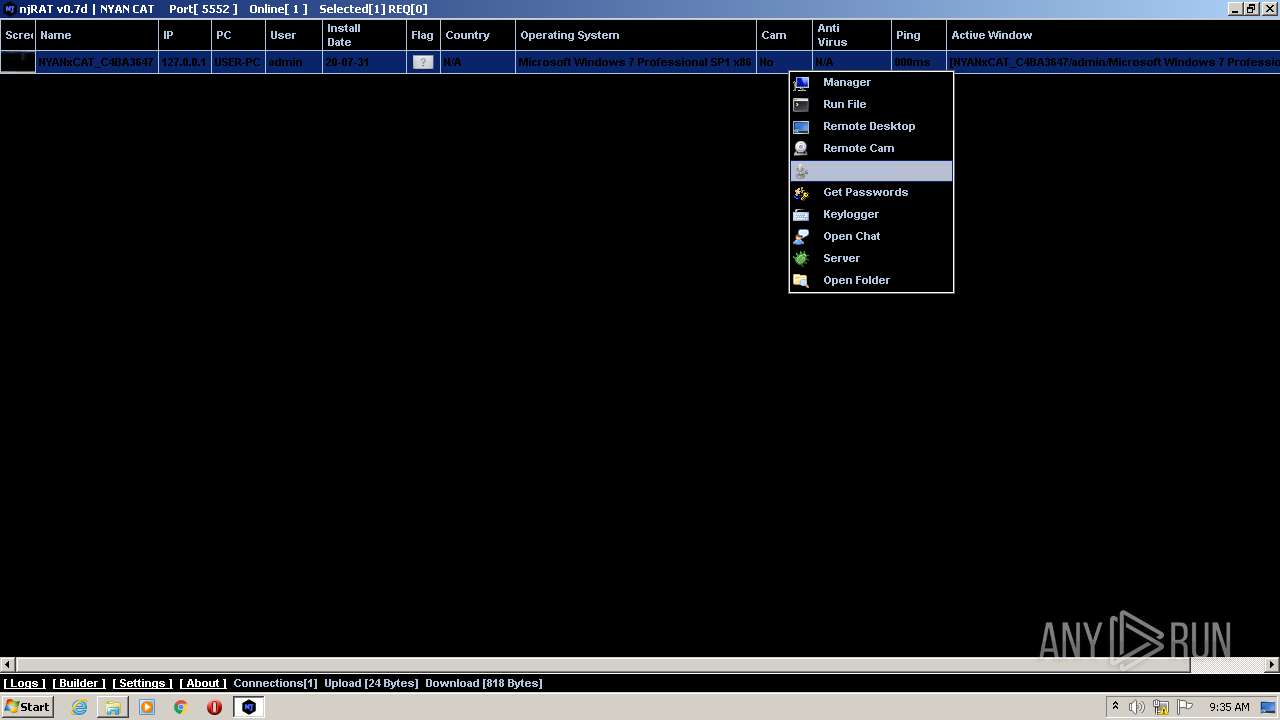Select the highlighted microphone menu entry

(x=871, y=171)
